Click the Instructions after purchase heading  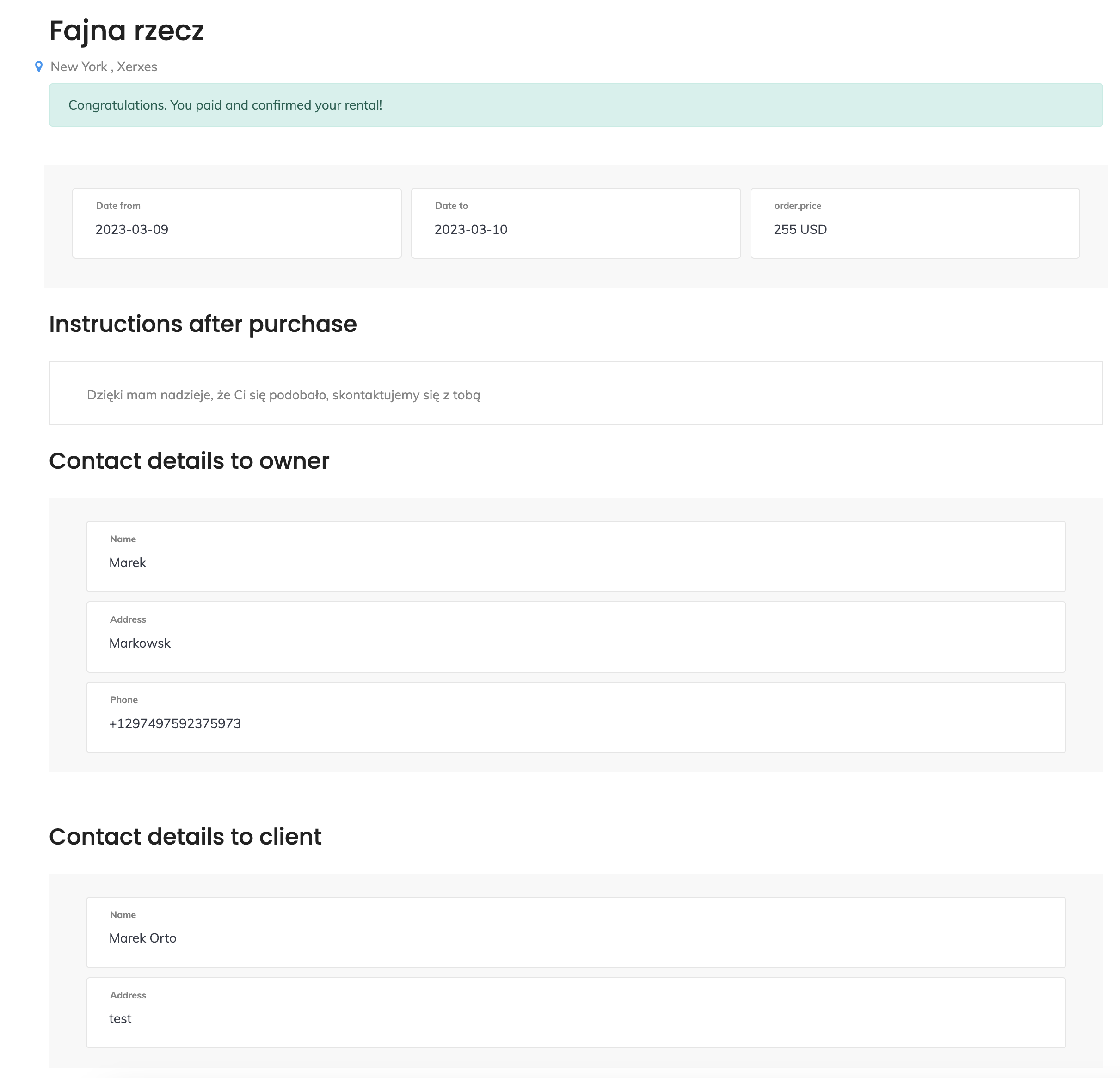203,324
